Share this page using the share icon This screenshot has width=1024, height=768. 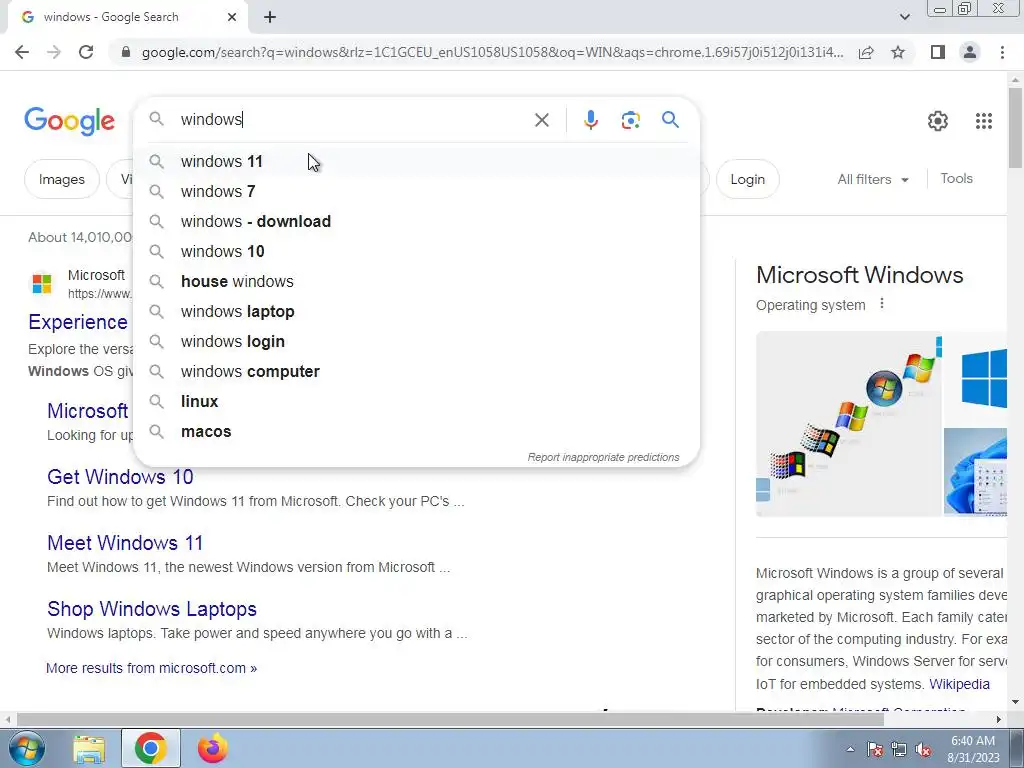[866, 52]
